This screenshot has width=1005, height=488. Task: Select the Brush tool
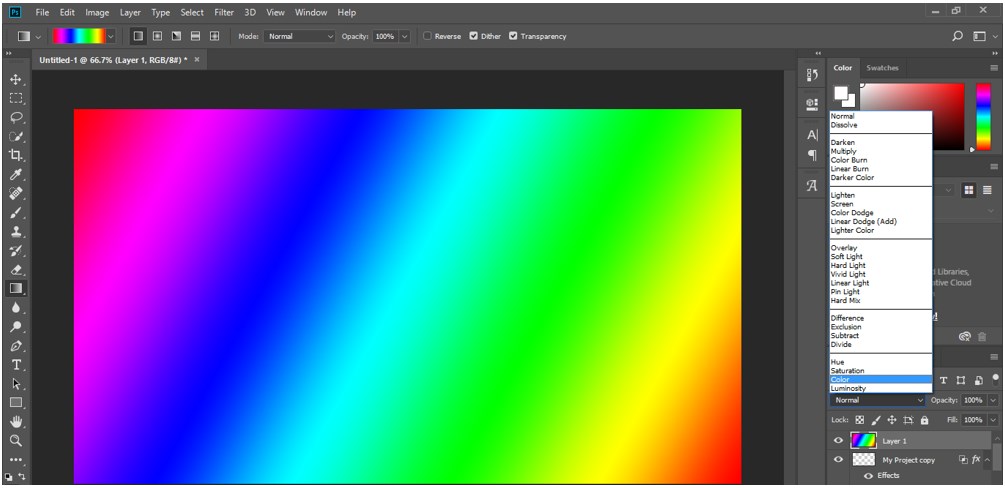(x=16, y=212)
